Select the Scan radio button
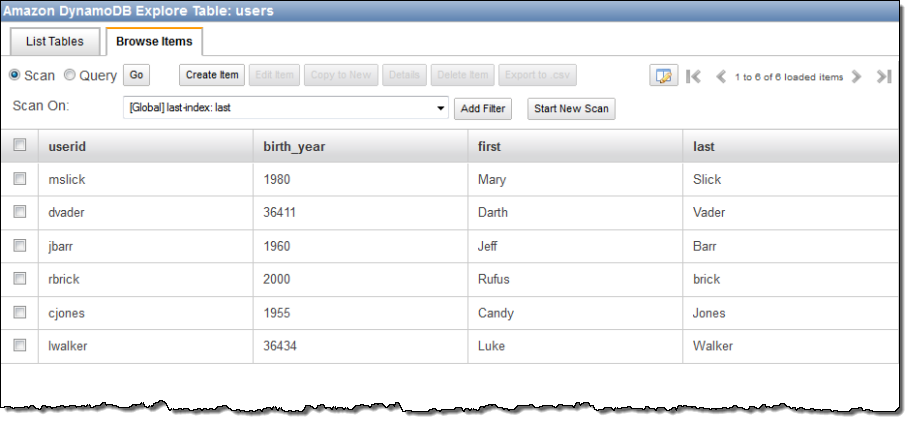Image resolution: width=910 pixels, height=422 pixels. pyautogui.click(x=15, y=75)
